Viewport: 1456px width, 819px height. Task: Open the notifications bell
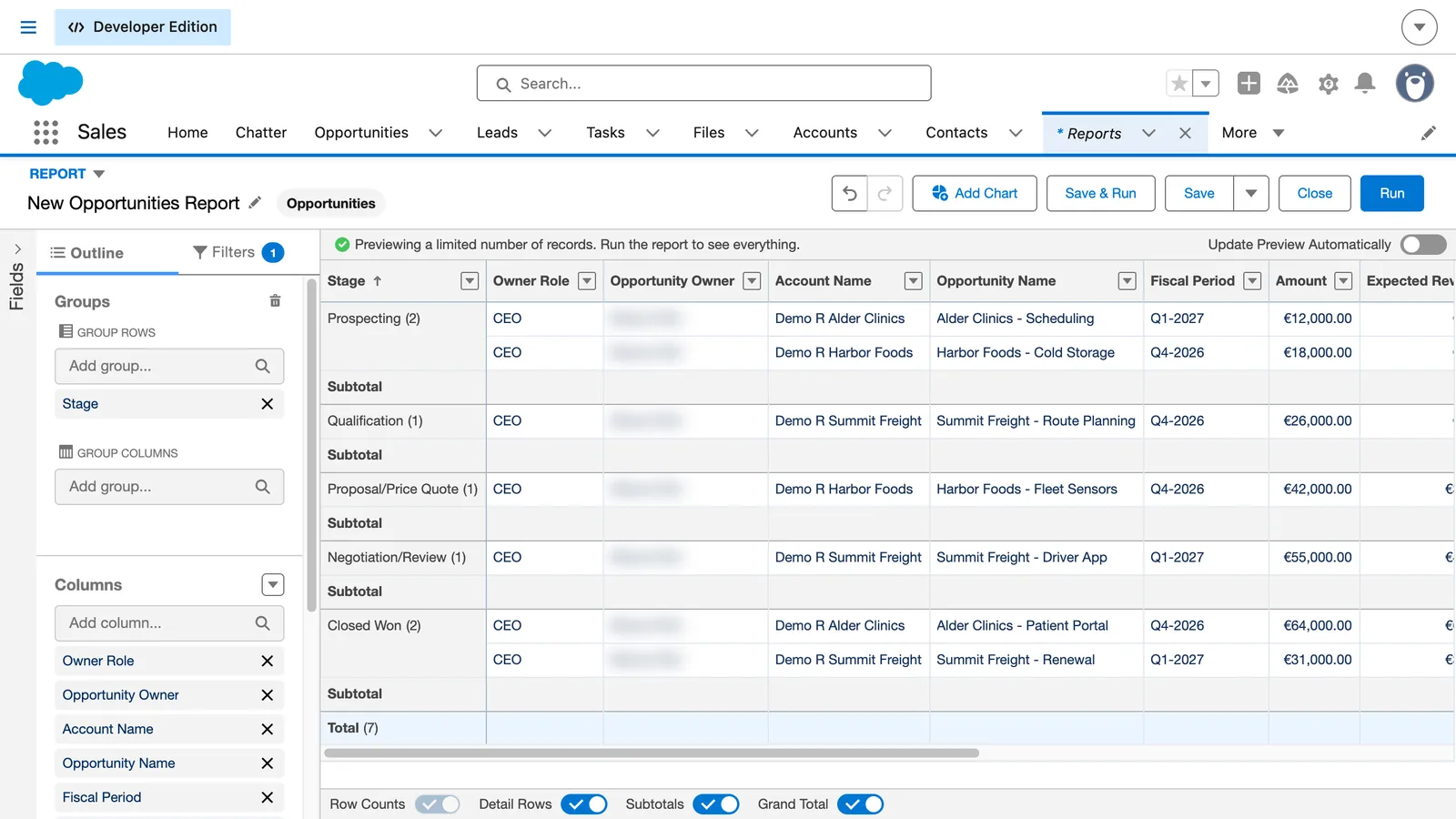1365,84
